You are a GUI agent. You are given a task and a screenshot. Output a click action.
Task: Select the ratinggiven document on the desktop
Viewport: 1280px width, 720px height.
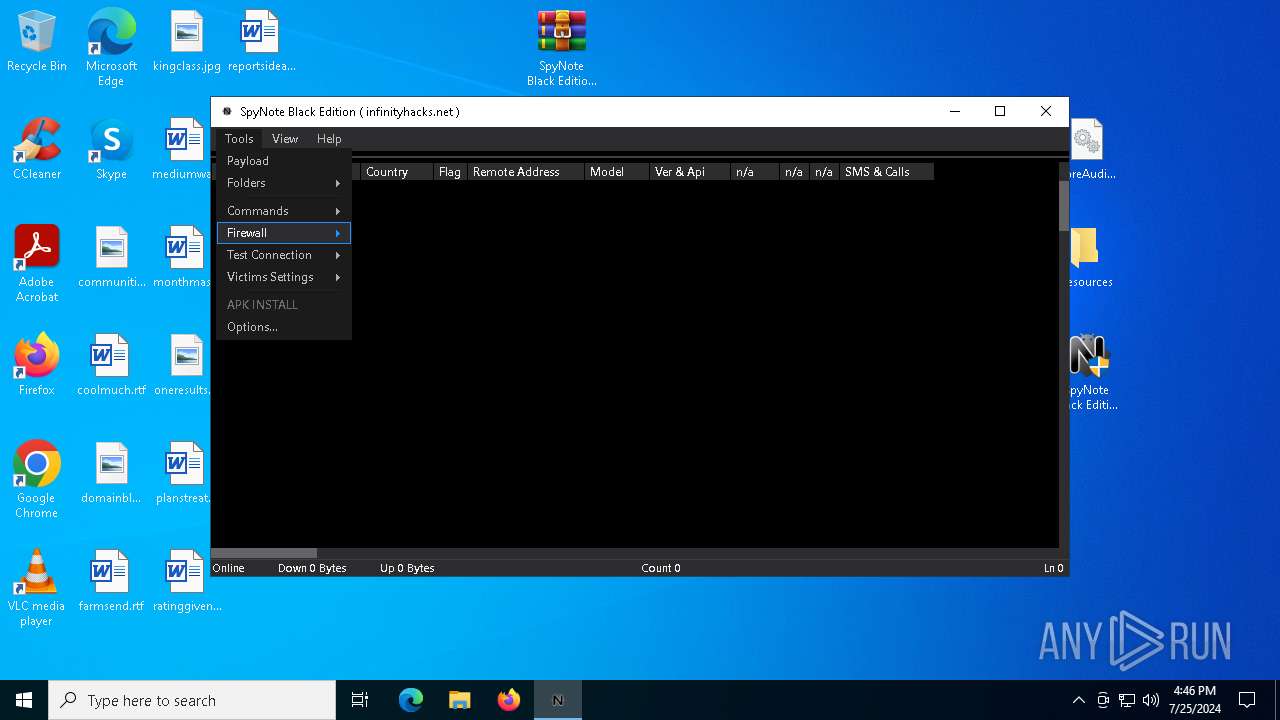(x=186, y=581)
